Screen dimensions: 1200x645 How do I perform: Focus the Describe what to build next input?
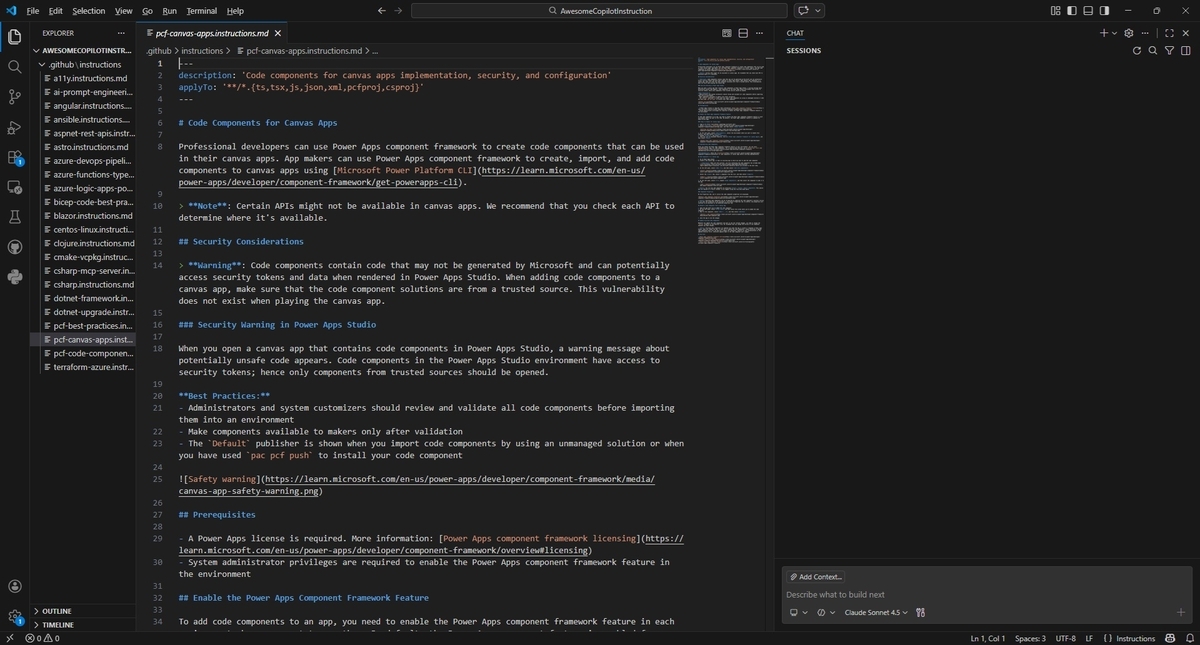click(986, 594)
